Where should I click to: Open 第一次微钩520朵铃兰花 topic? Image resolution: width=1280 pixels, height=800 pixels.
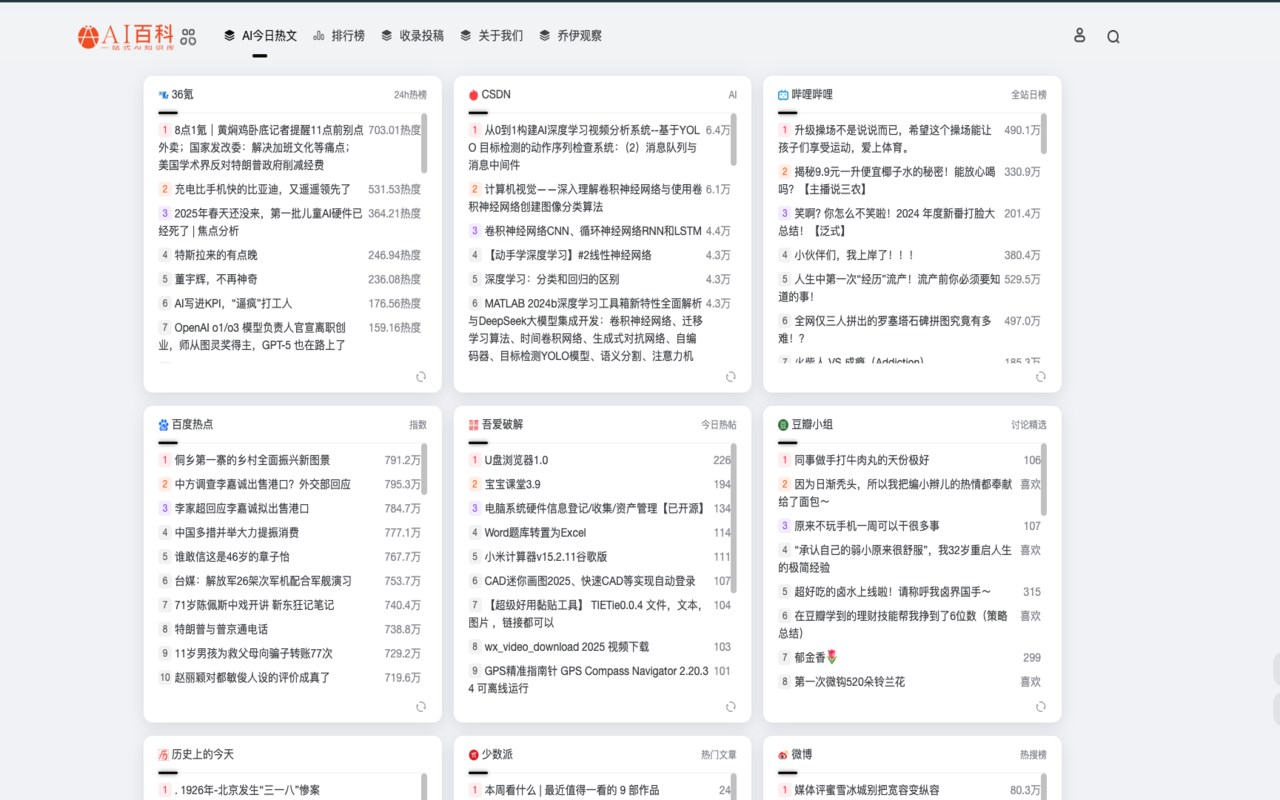tap(849, 681)
